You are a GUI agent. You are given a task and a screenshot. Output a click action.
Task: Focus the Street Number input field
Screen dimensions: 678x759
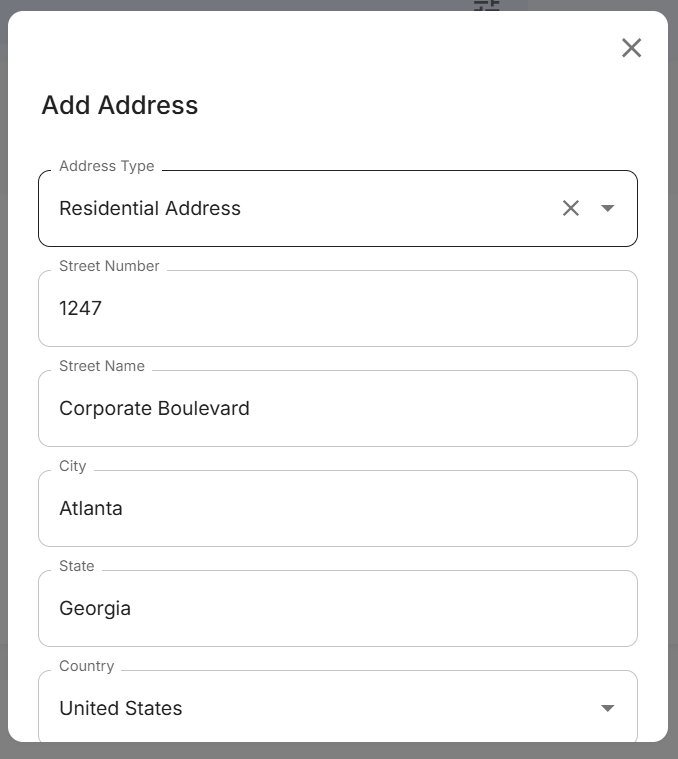point(337,308)
